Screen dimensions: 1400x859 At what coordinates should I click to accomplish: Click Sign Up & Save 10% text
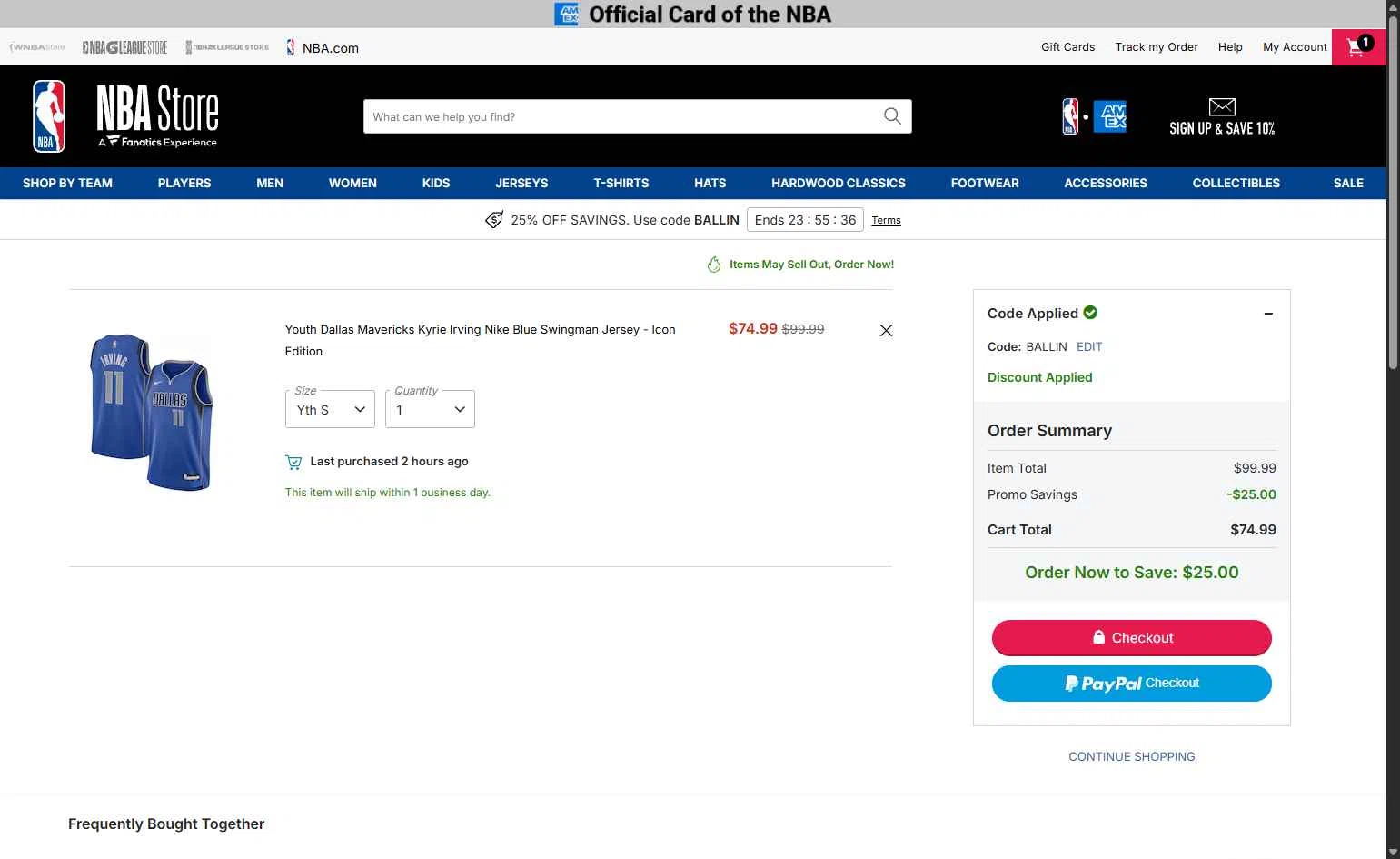click(x=1222, y=129)
